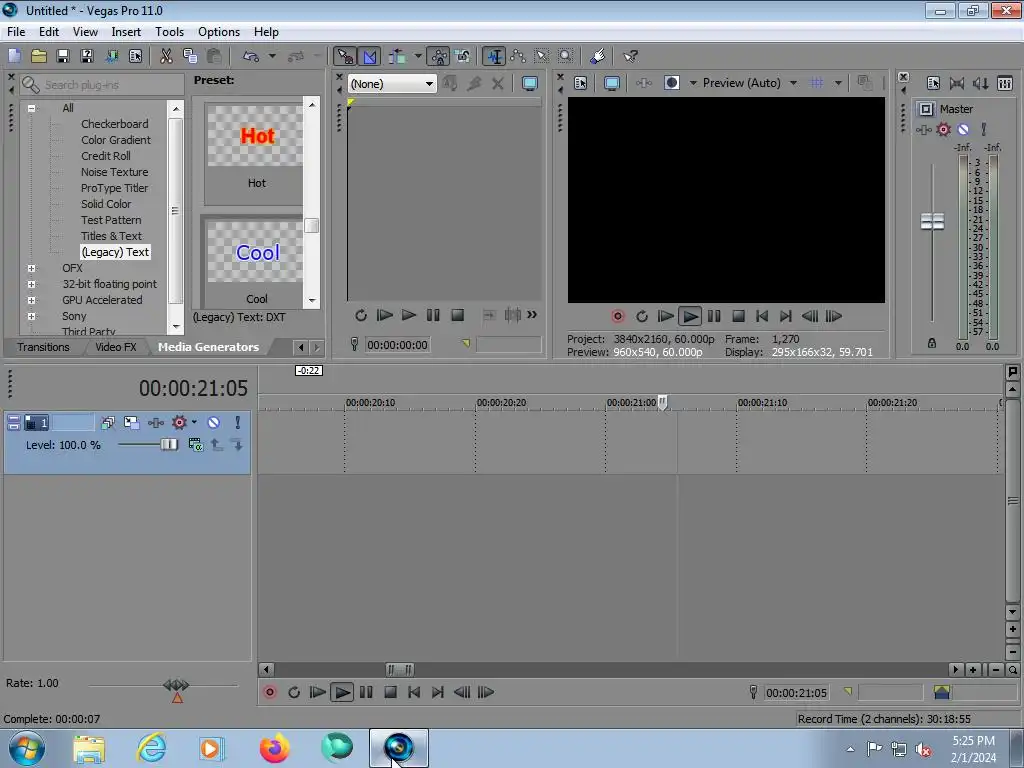Viewport: 1024px width, 768px height.
Task: Toggle Automatic Crossfades button
Action: tap(370, 56)
